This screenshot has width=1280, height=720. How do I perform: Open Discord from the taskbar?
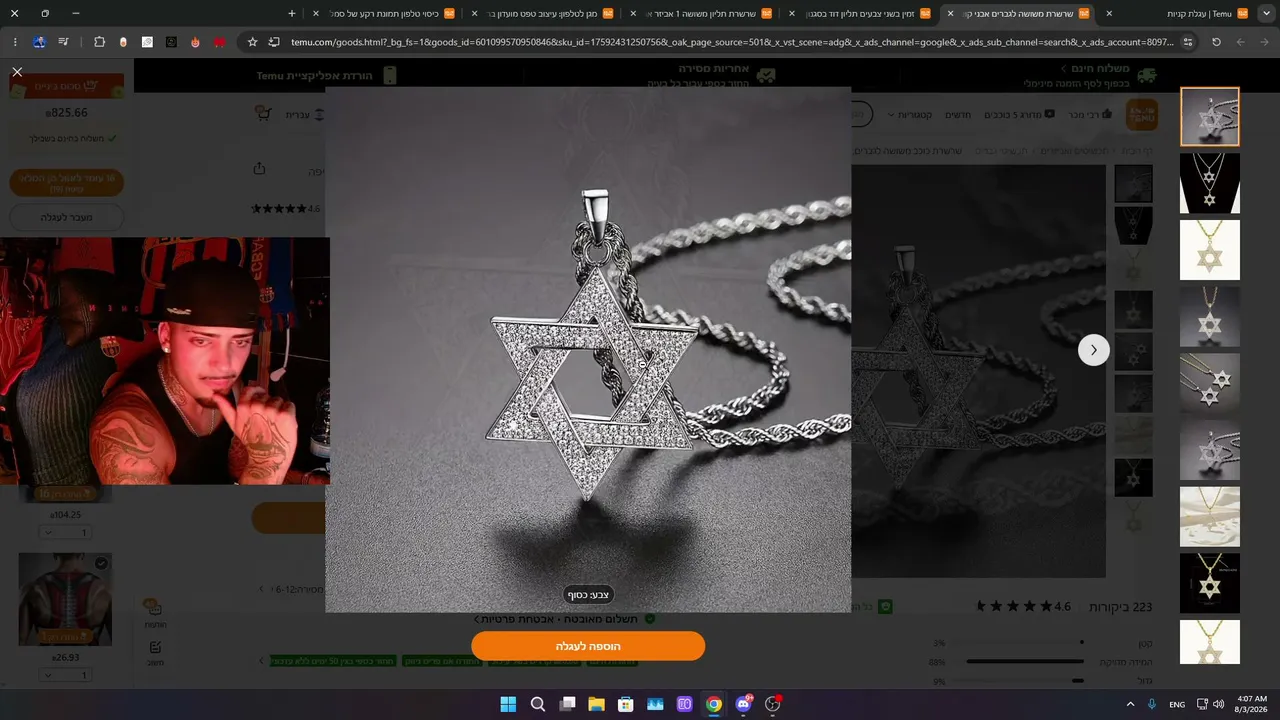[743, 704]
